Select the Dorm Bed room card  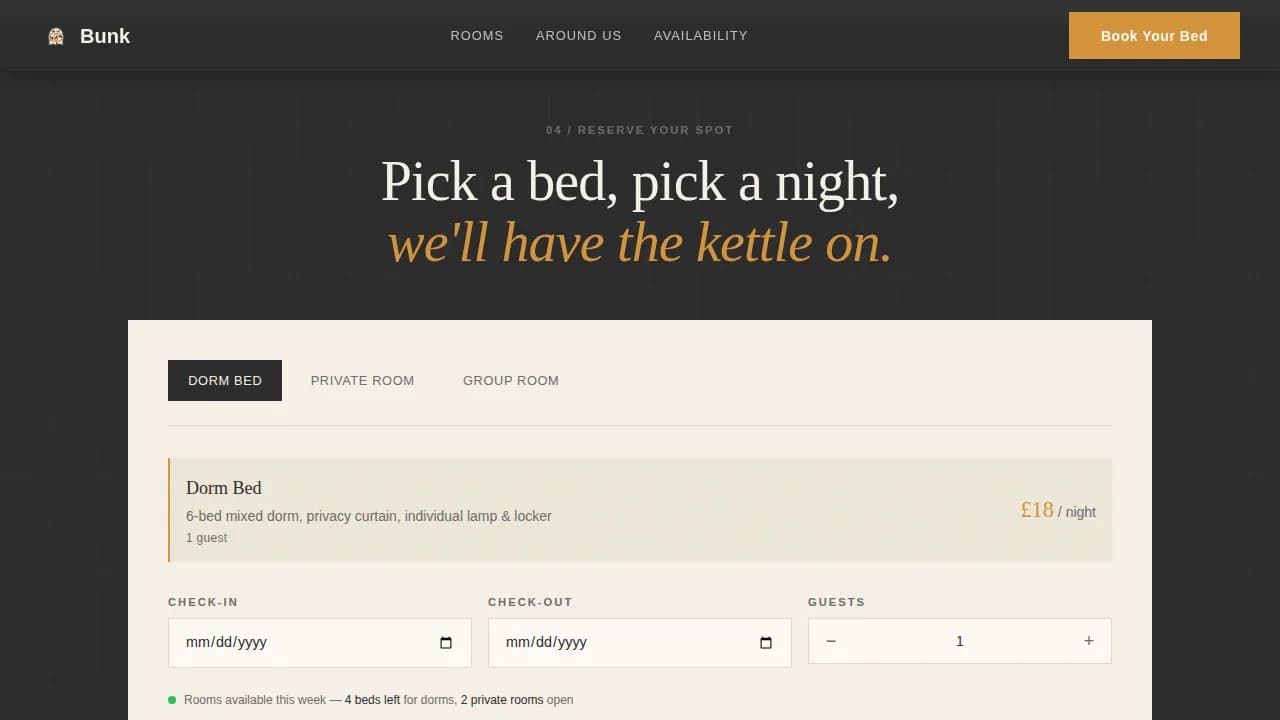(640, 510)
